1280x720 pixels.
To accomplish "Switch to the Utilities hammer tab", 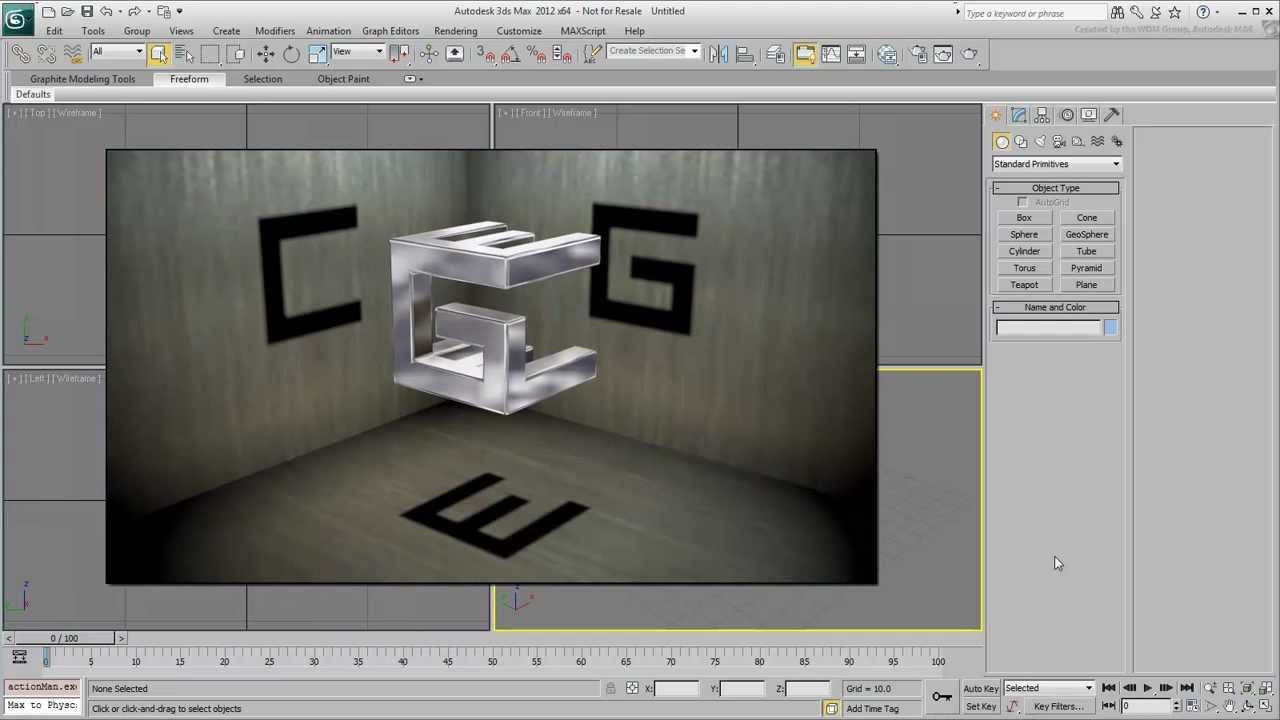I will pos(1112,115).
